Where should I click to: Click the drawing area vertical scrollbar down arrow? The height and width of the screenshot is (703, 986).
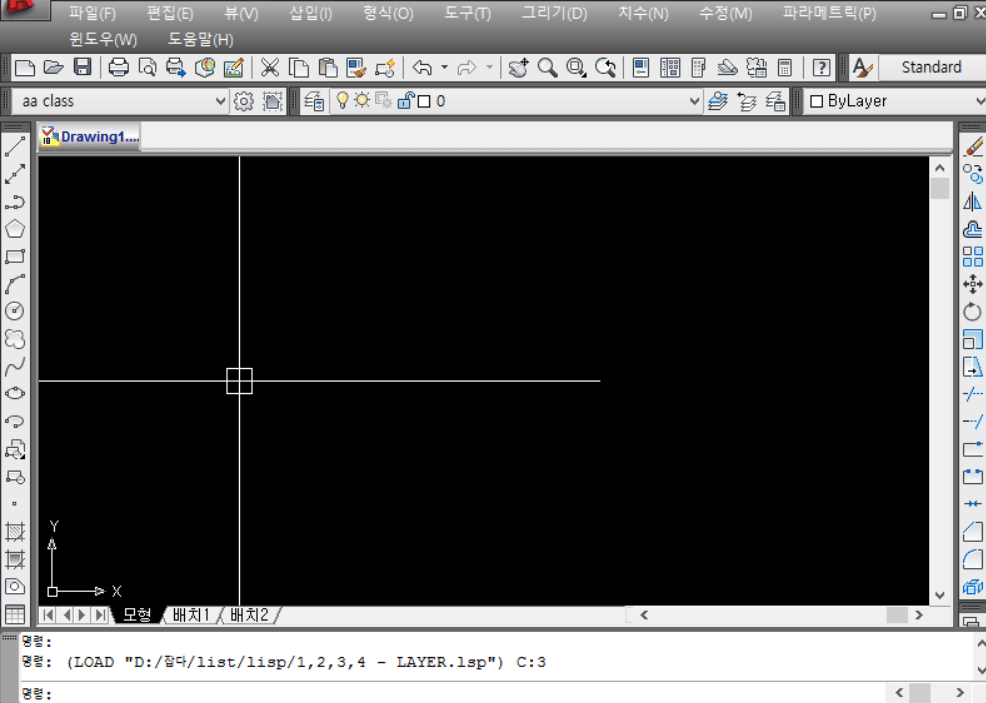click(x=939, y=595)
